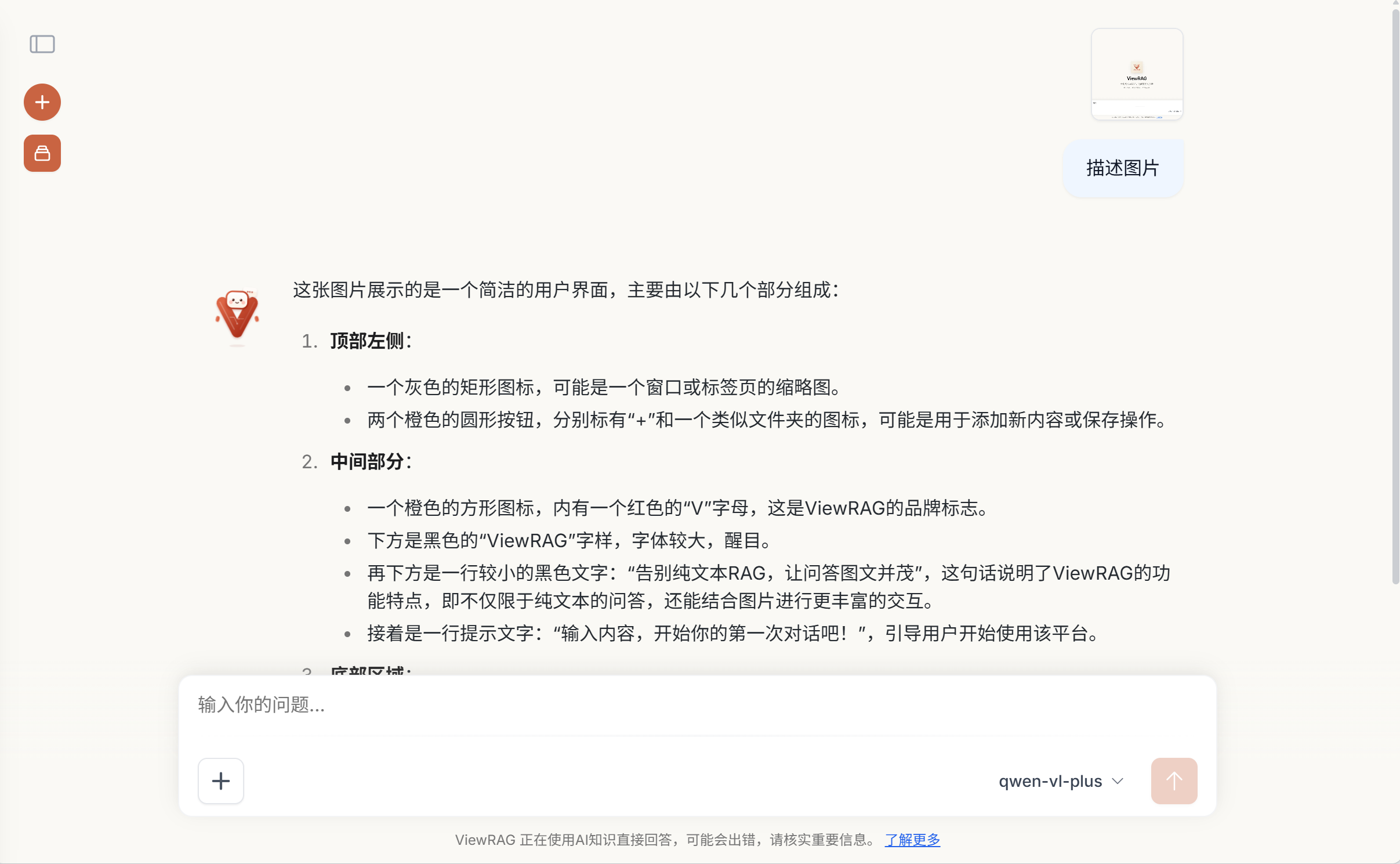
Task: Focus the 输入你的问题 input field
Action: coord(698,705)
